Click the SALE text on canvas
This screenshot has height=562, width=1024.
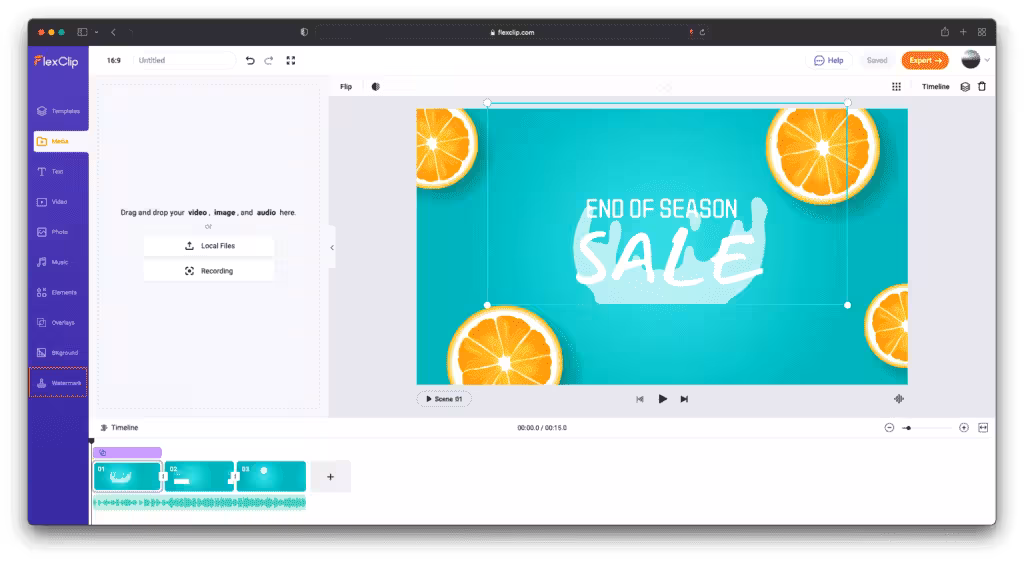[x=671, y=258]
